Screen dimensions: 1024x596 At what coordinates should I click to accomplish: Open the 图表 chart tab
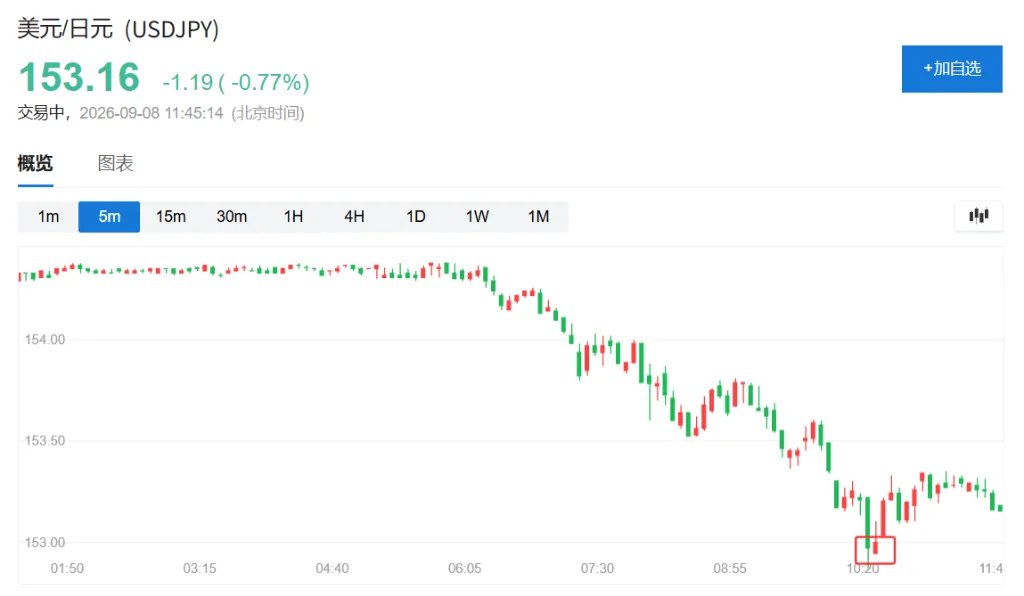[116, 163]
